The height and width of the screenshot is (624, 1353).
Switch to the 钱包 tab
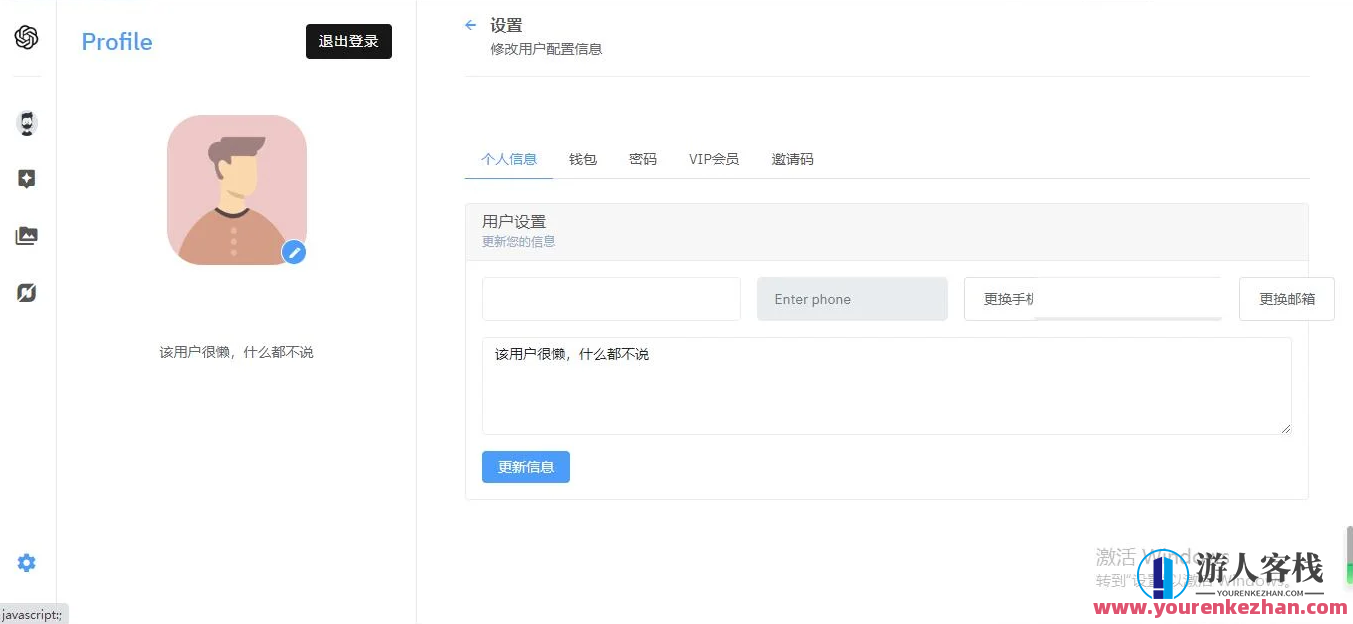(583, 158)
